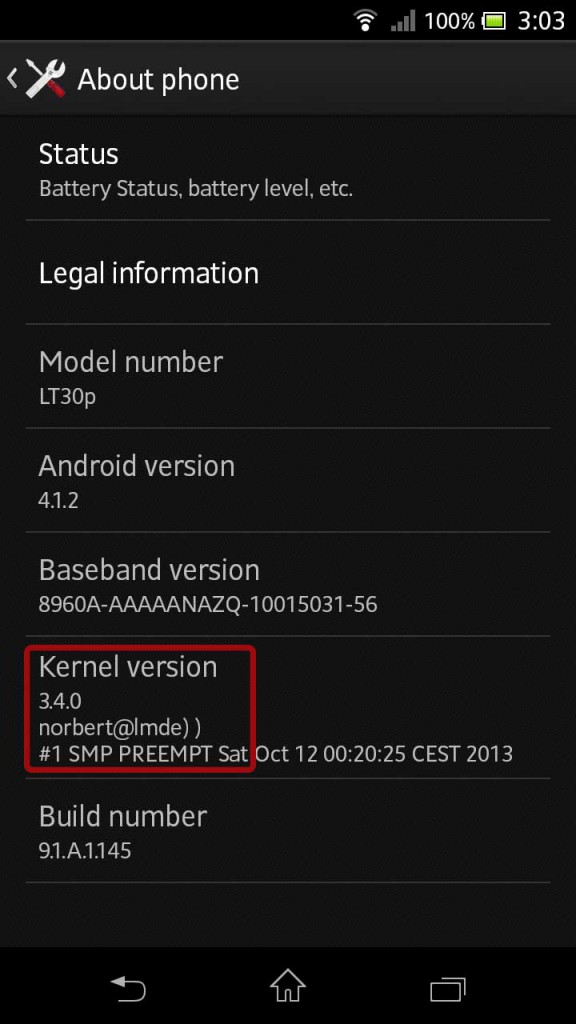Tap the Baseband version entry
The width and height of the screenshot is (576, 1024).
(x=288, y=584)
